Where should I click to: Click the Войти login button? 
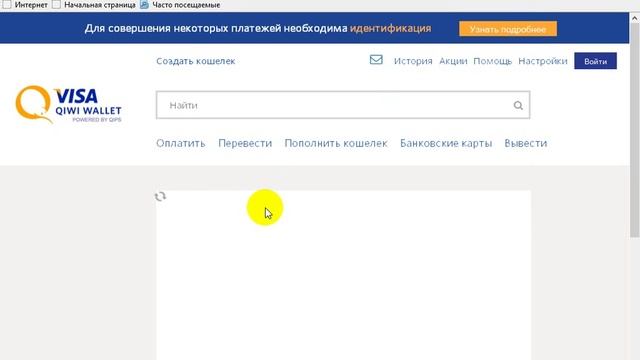click(x=595, y=61)
